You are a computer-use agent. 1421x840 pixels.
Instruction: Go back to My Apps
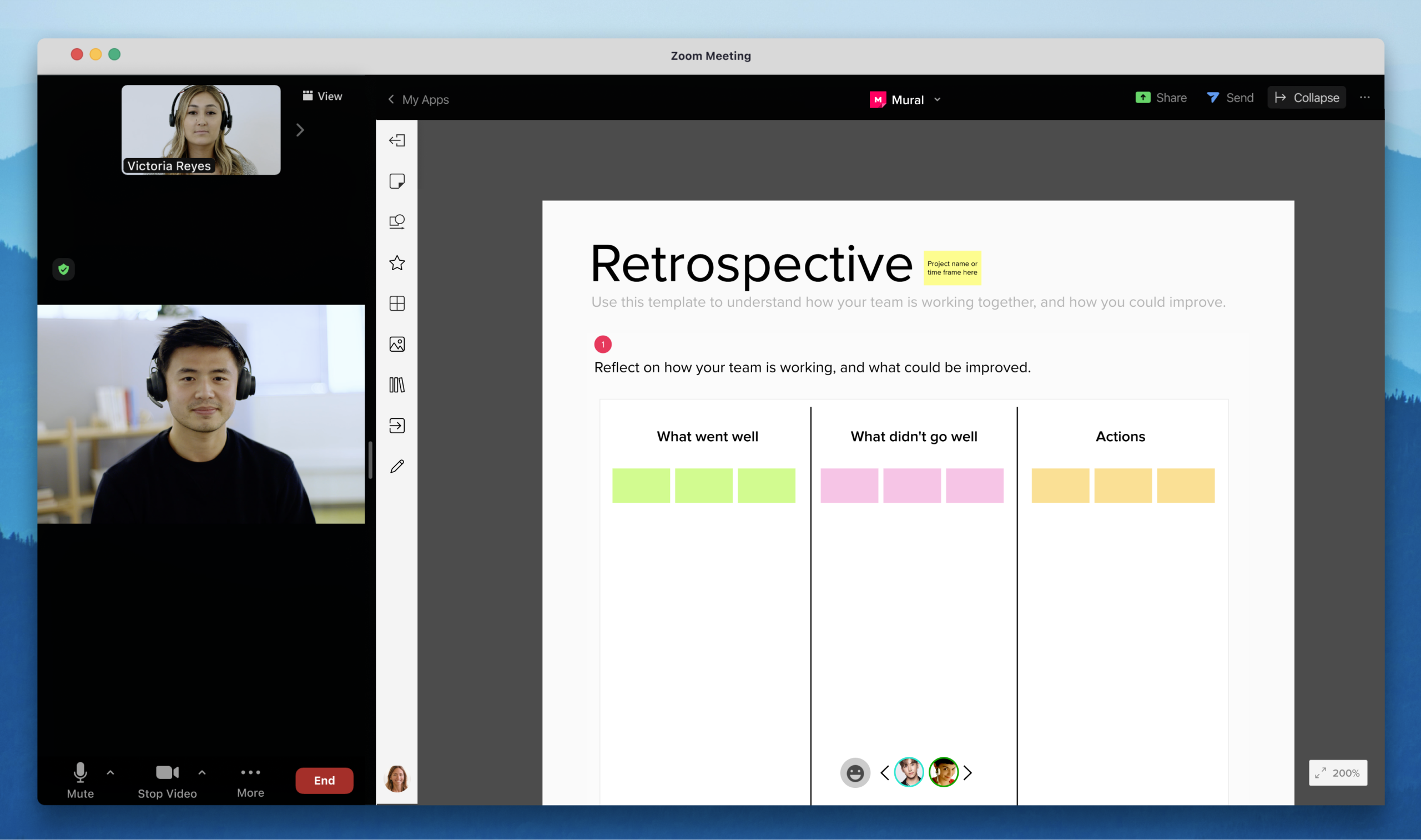click(x=419, y=100)
